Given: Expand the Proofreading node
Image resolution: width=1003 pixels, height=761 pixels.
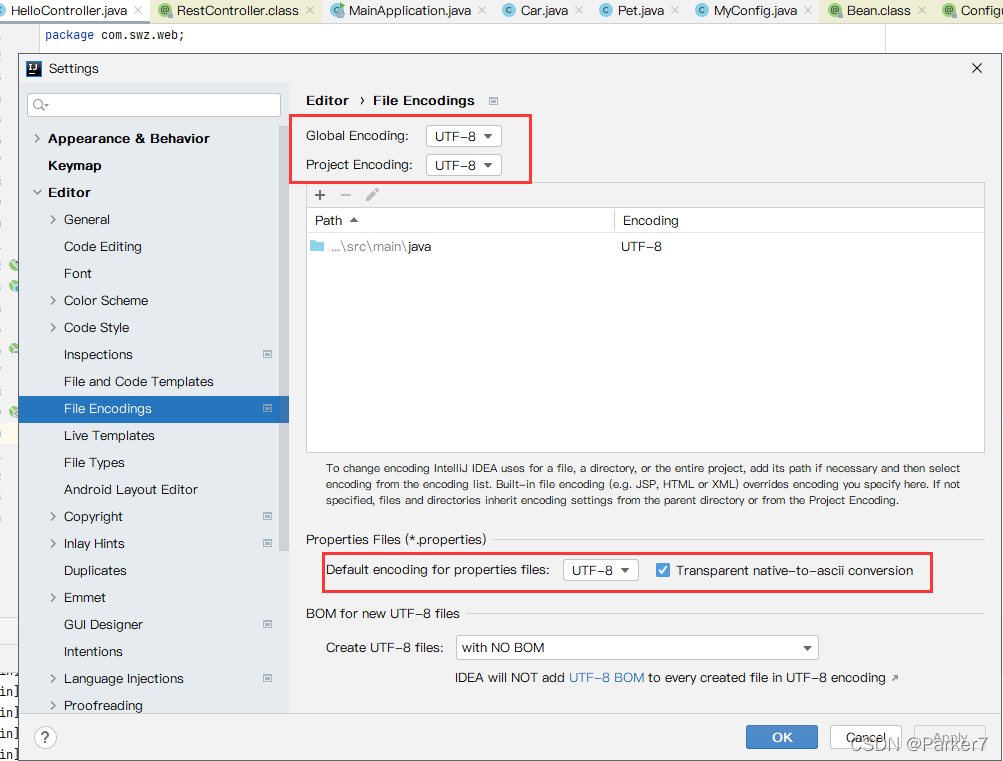Looking at the screenshot, I should (x=53, y=705).
